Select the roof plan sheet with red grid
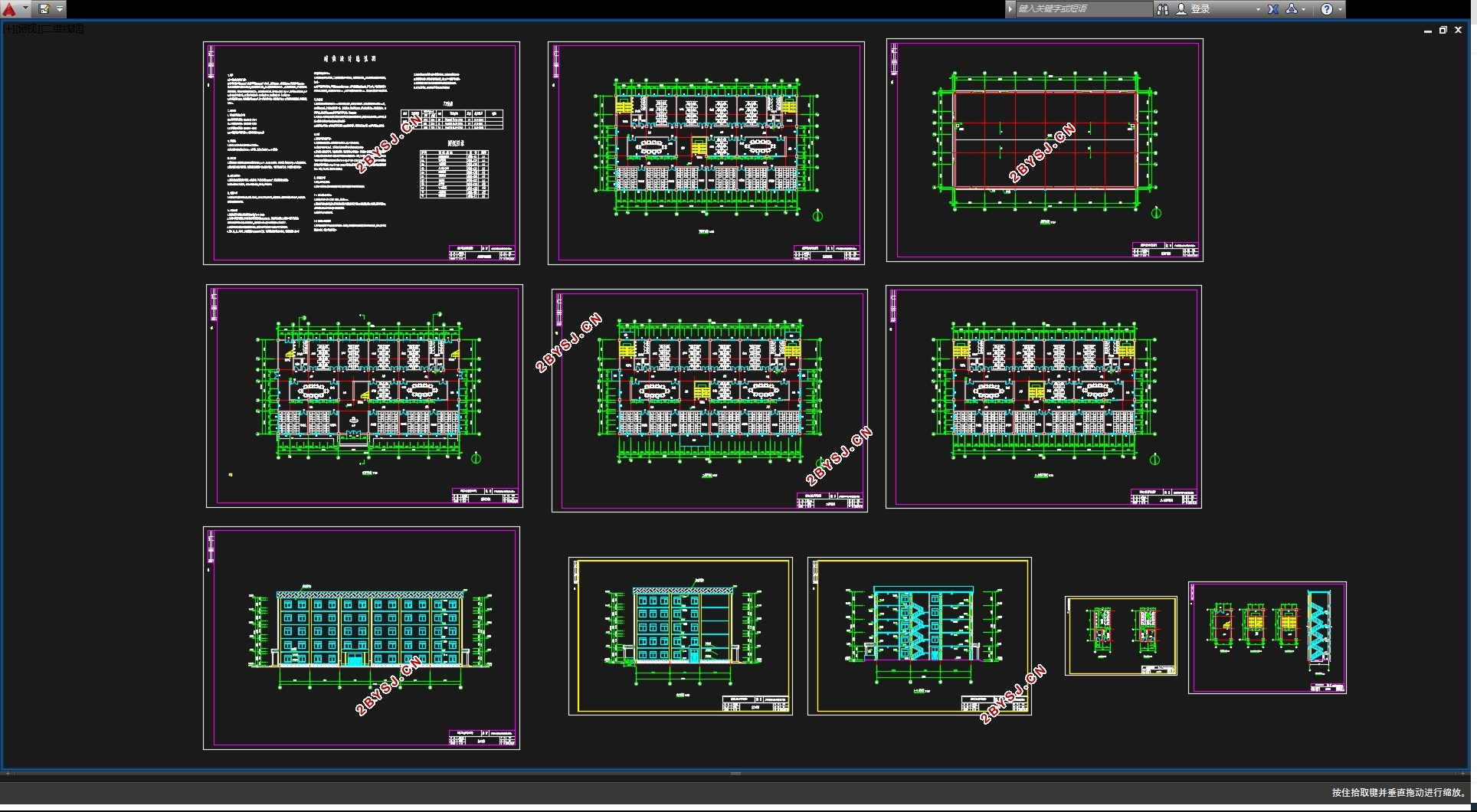 [1045, 150]
